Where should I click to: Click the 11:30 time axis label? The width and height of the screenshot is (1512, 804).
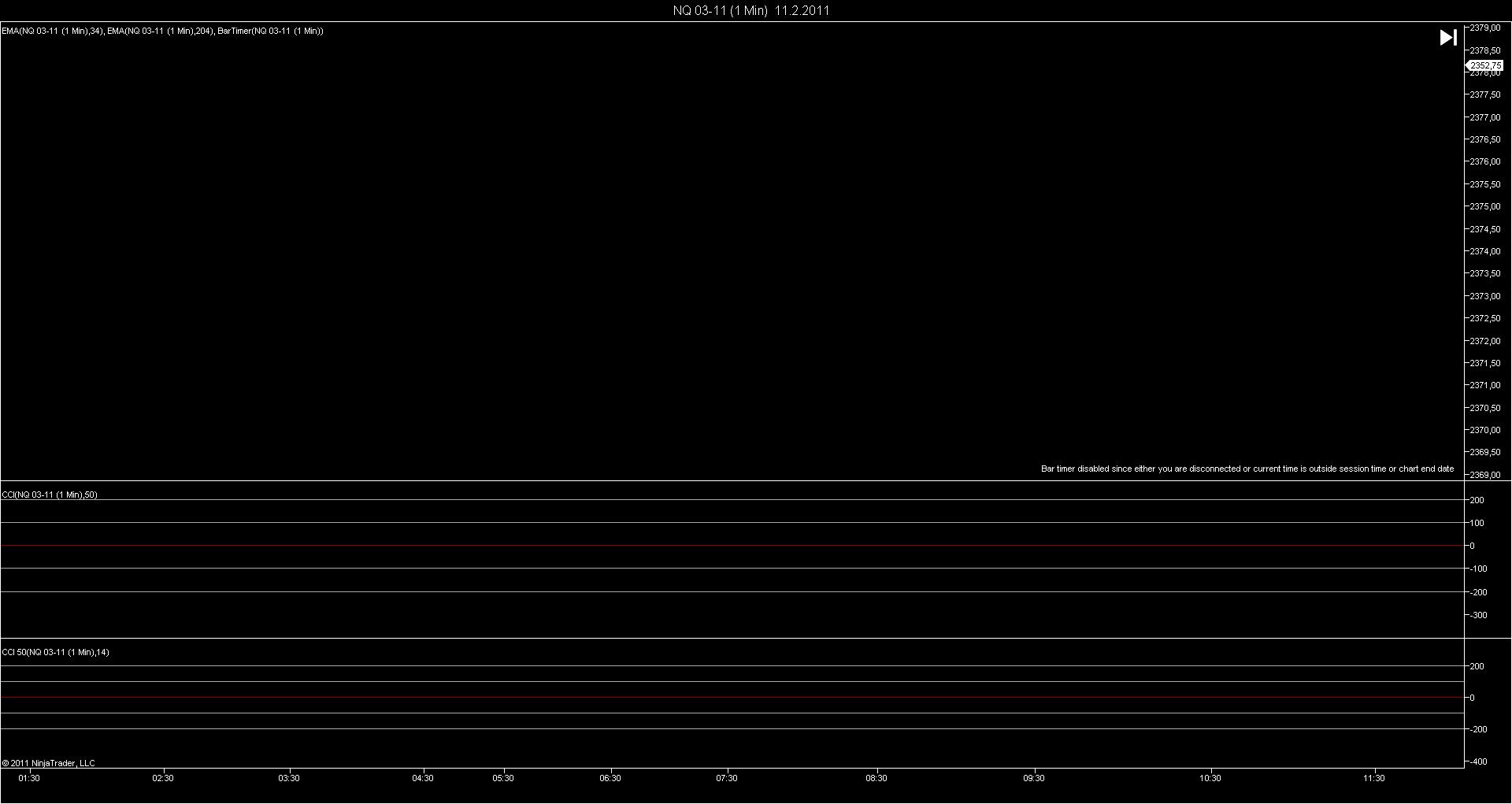pyautogui.click(x=1374, y=778)
